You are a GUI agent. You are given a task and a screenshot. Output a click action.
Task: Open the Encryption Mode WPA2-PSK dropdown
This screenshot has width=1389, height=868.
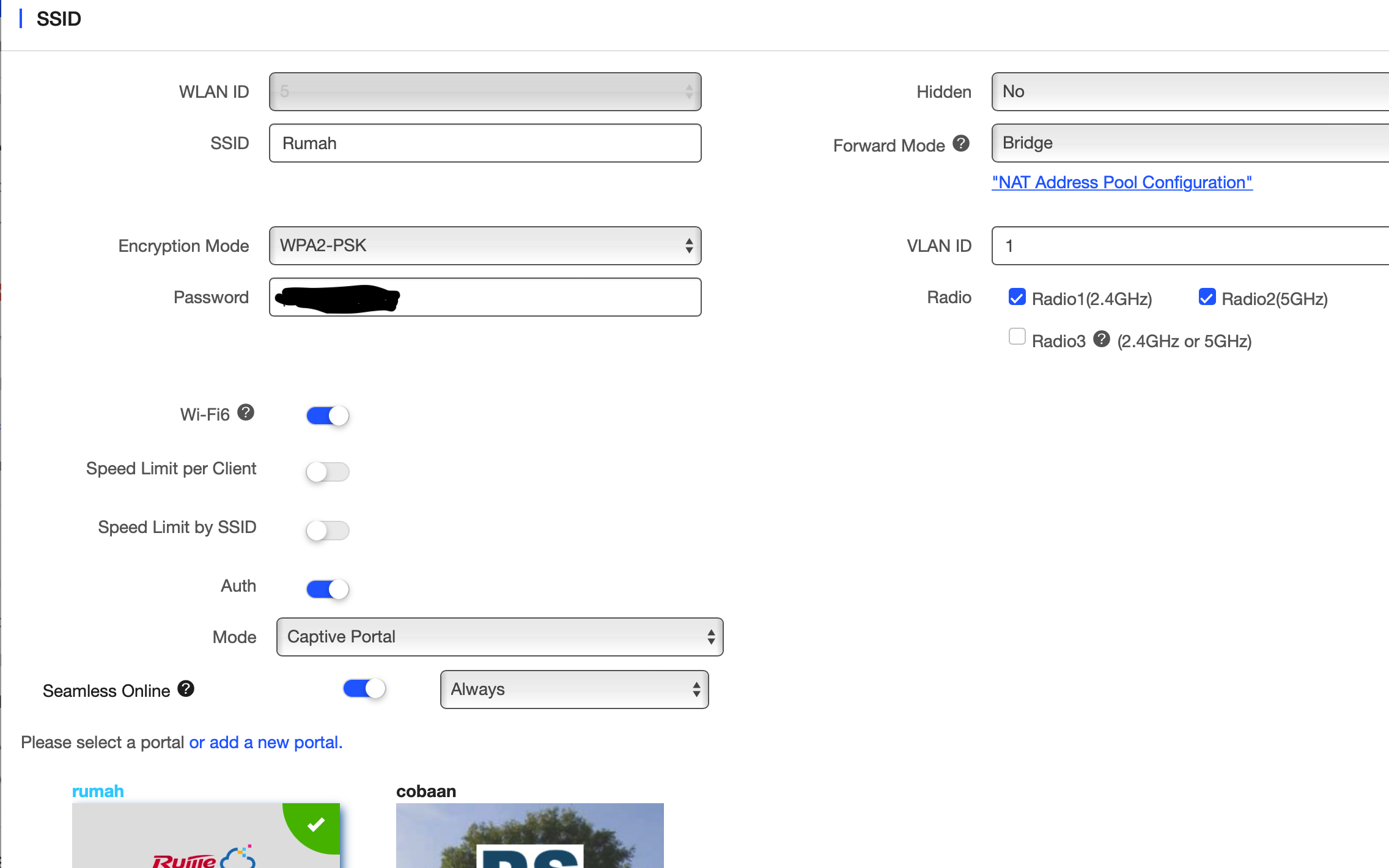(x=485, y=246)
